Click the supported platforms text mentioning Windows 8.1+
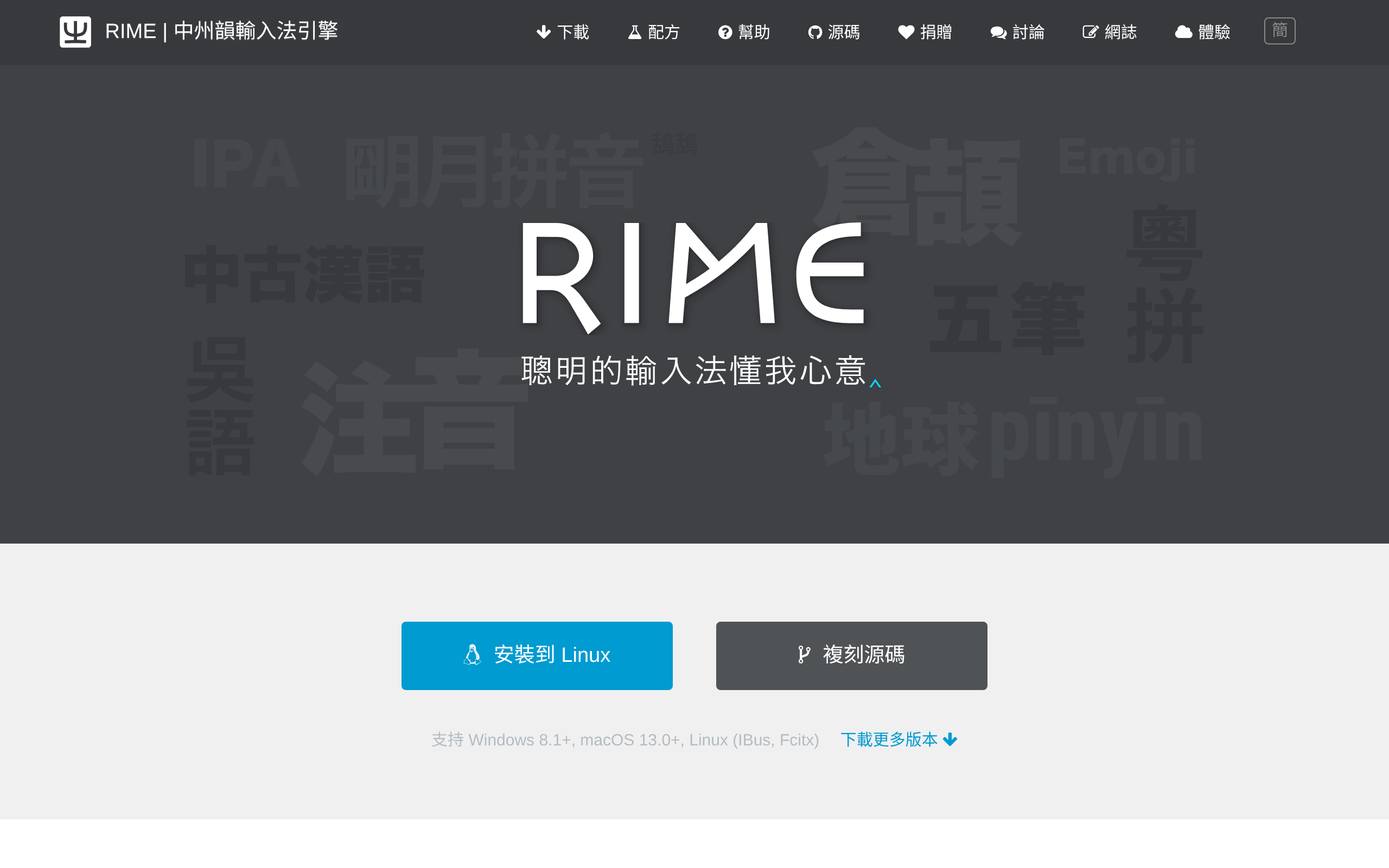This screenshot has width=1389, height=868. [625, 740]
